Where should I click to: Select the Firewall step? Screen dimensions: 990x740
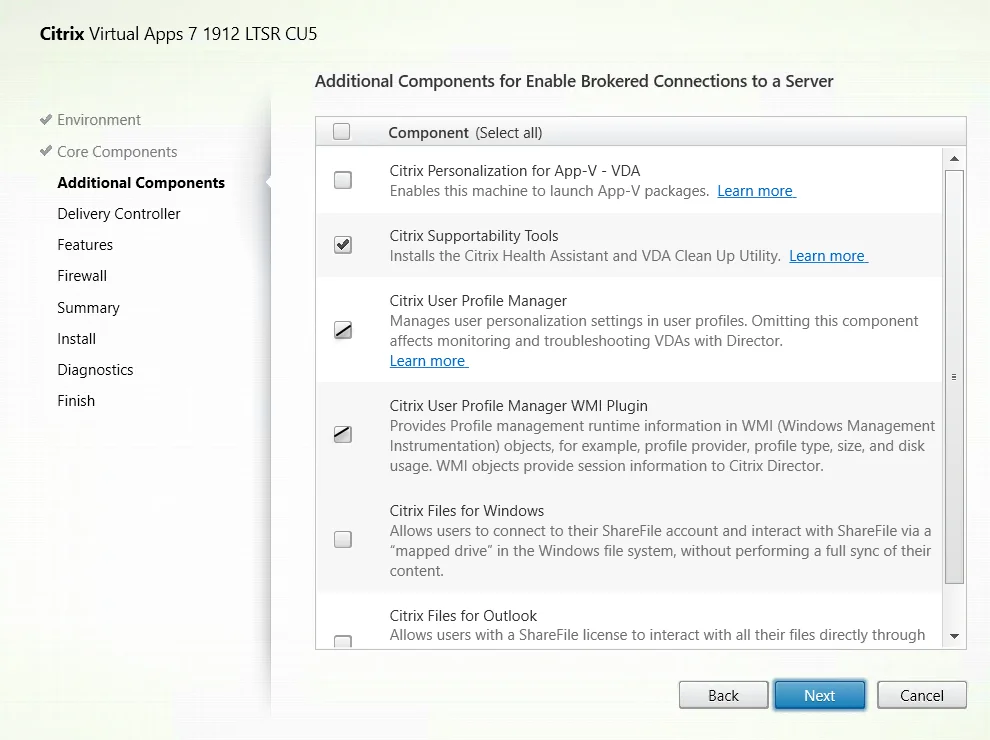82,275
